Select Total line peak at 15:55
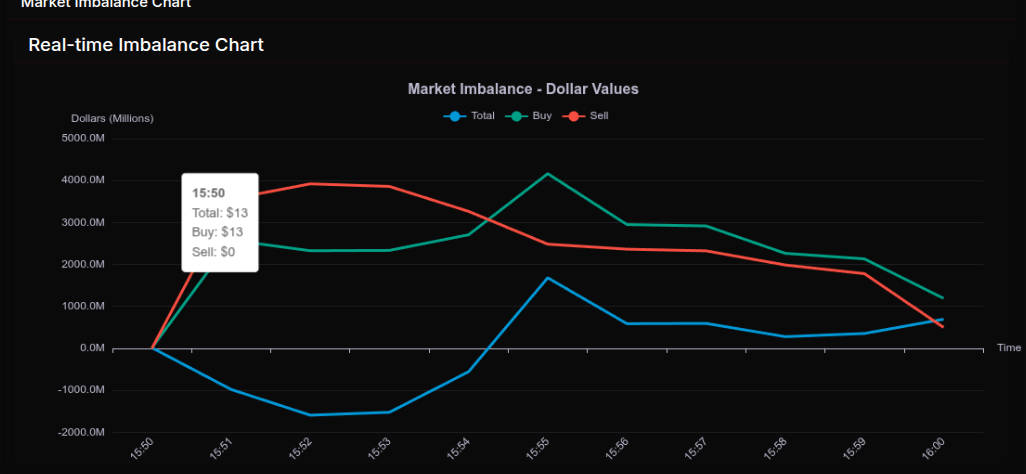The width and height of the screenshot is (1026, 474). point(547,278)
